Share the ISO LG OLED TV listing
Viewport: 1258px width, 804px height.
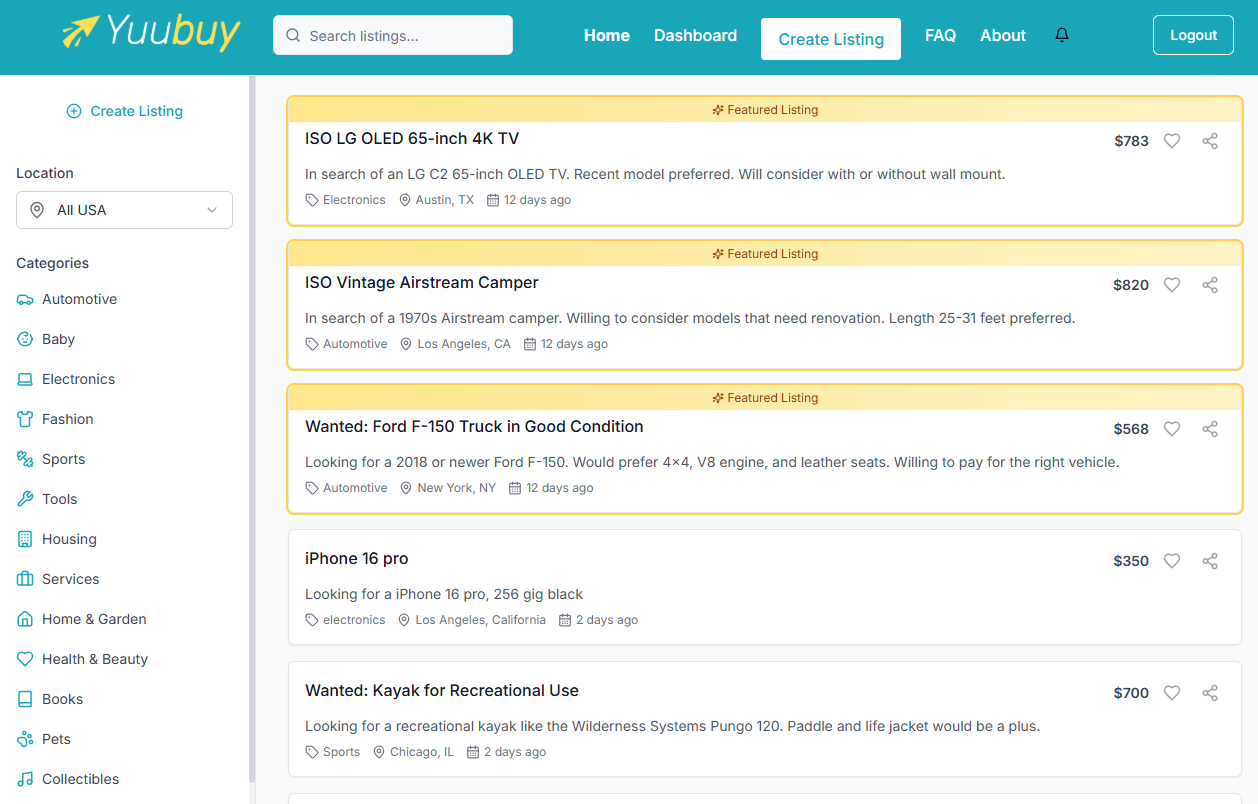pyautogui.click(x=1210, y=141)
